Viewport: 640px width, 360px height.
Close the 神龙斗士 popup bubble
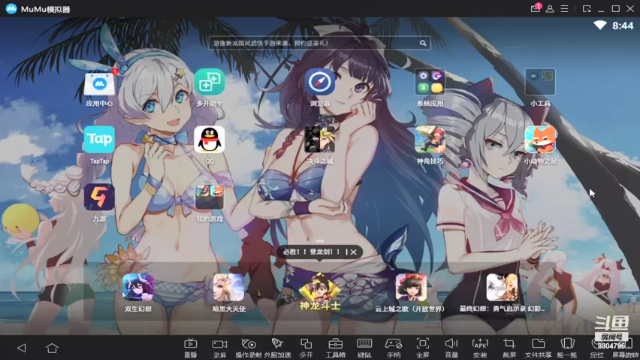point(353,252)
